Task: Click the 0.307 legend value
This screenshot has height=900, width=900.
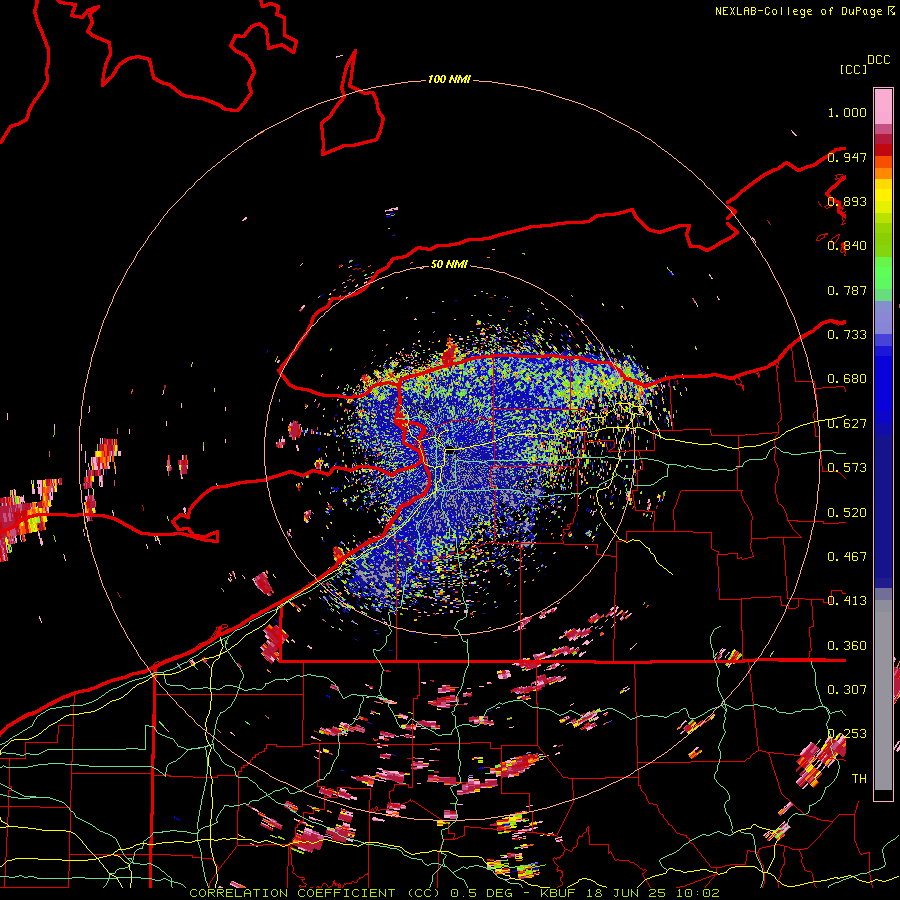Action: pyautogui.click(x=847, y=689)
